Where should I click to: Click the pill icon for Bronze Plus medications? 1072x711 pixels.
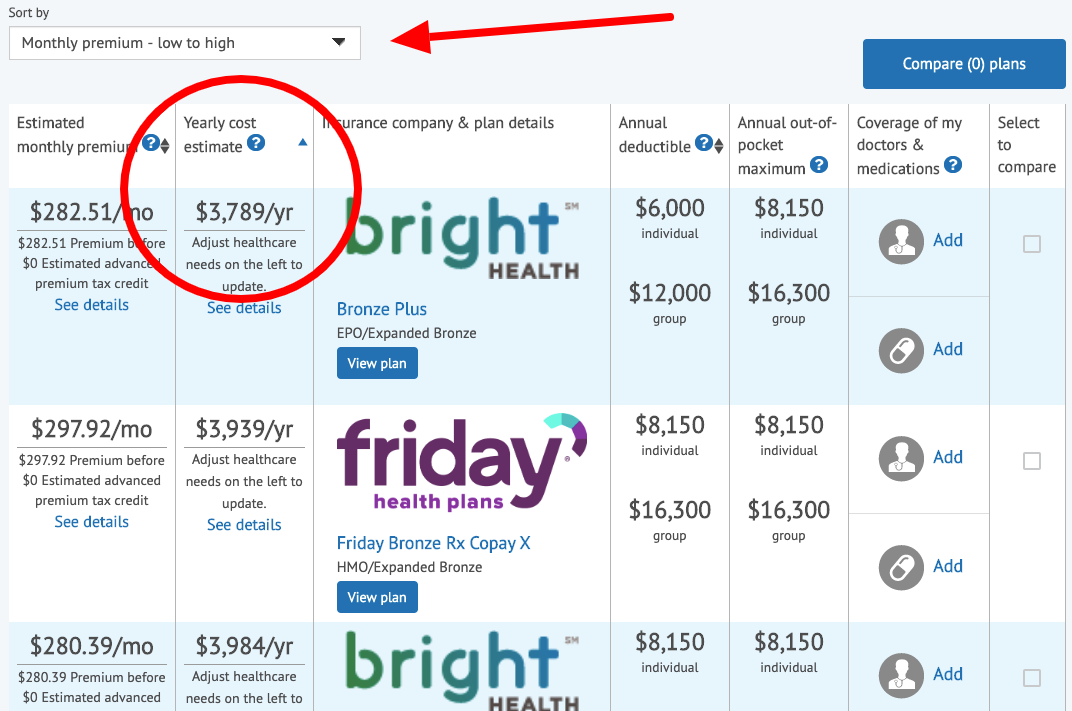900,349
